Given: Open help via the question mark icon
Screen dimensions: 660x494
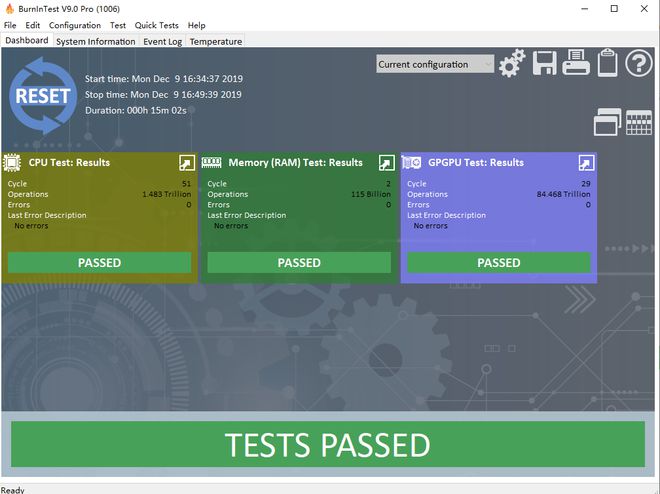Looking at the screenshot, I should [x=639, y=63].
